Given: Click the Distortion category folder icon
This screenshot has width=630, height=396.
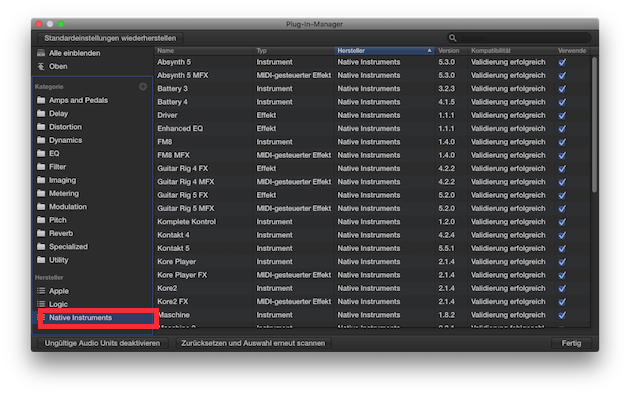Looking at the screenshot, I should [x=41, y=127].
